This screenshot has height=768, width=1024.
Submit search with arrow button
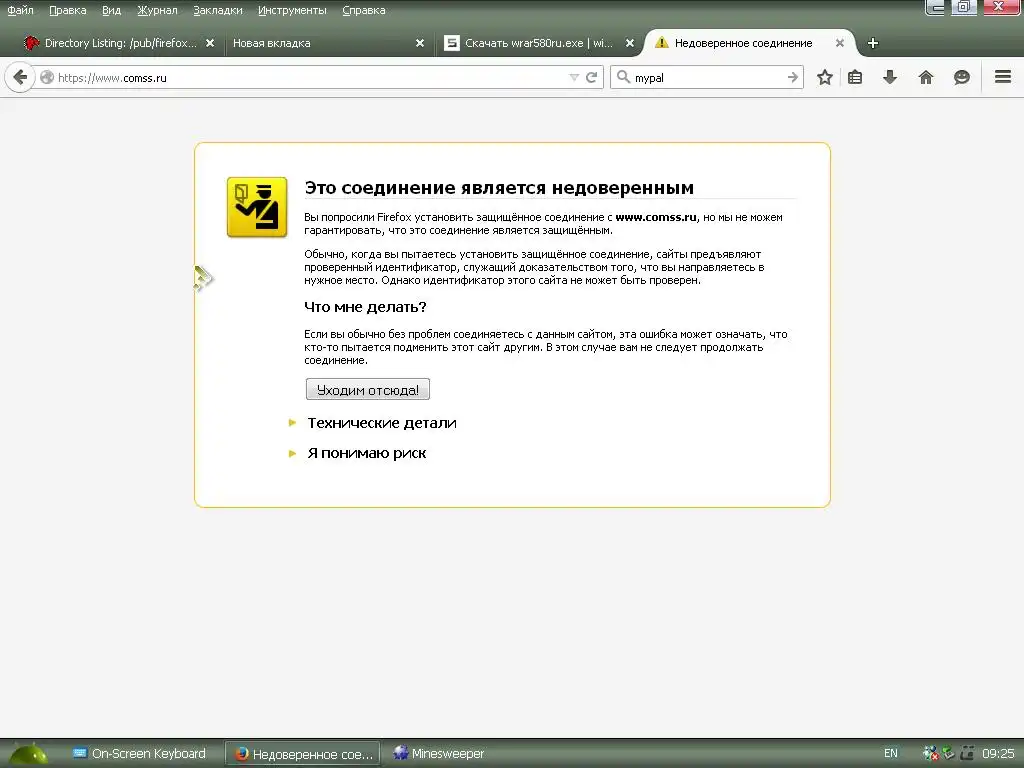793,77
